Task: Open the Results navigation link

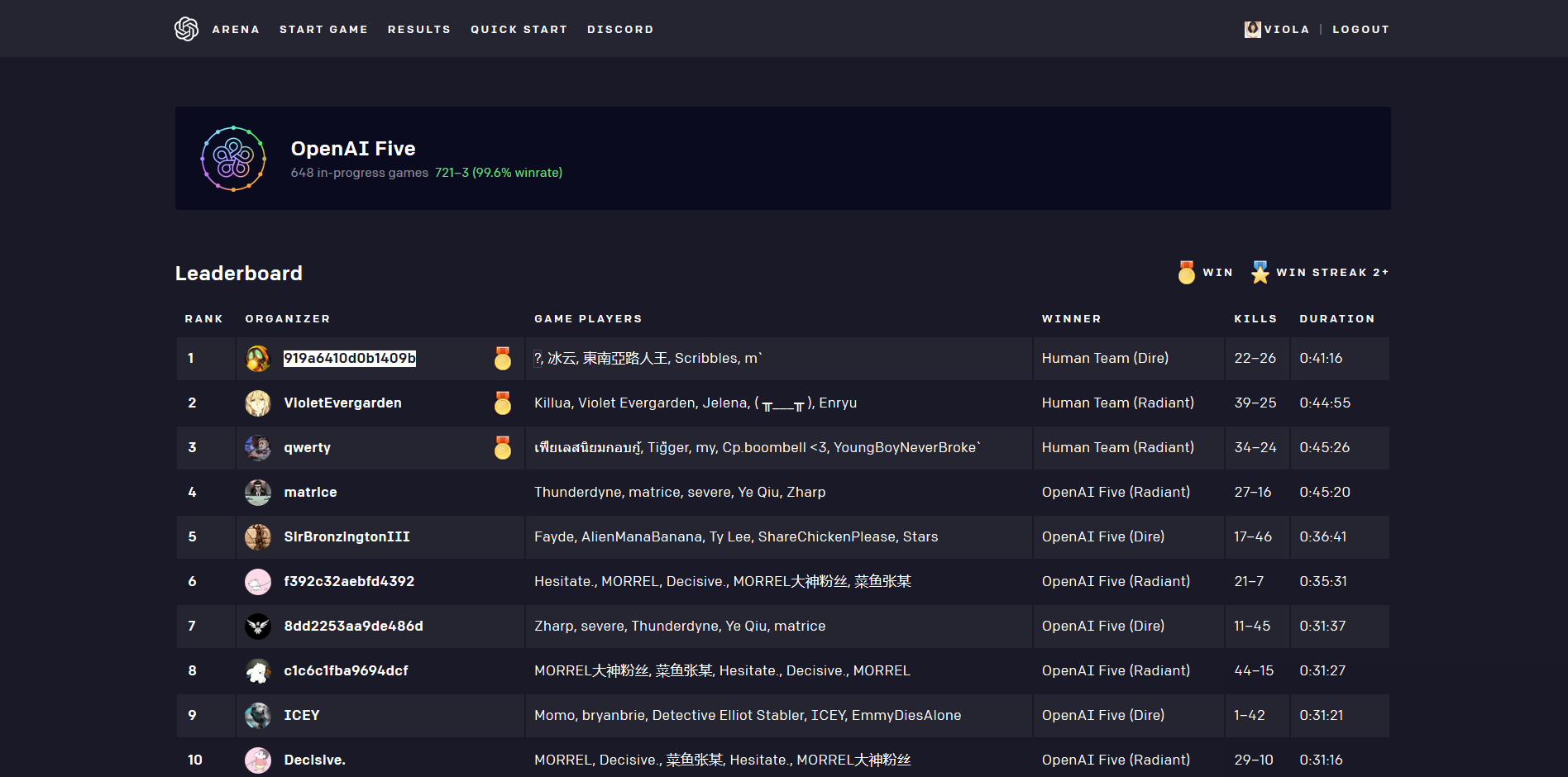Action: coord(419,30)
